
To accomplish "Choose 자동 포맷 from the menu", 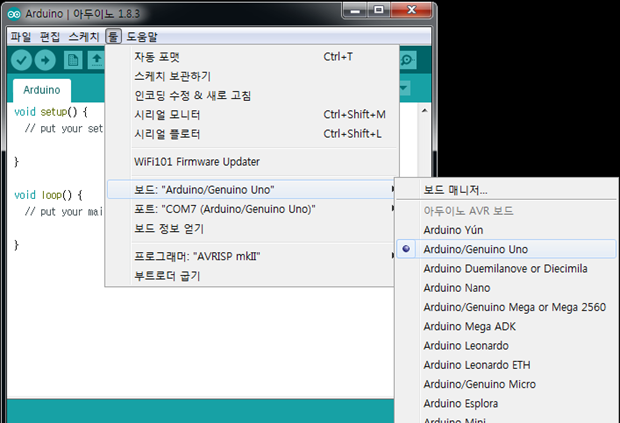I will [252, 57].
